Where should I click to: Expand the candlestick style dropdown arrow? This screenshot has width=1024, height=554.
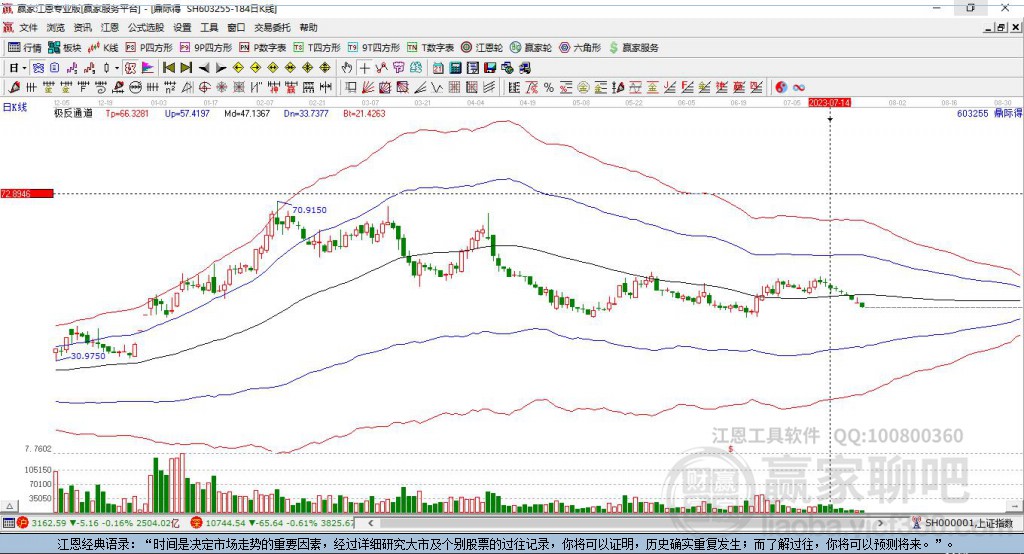point(117,68)
